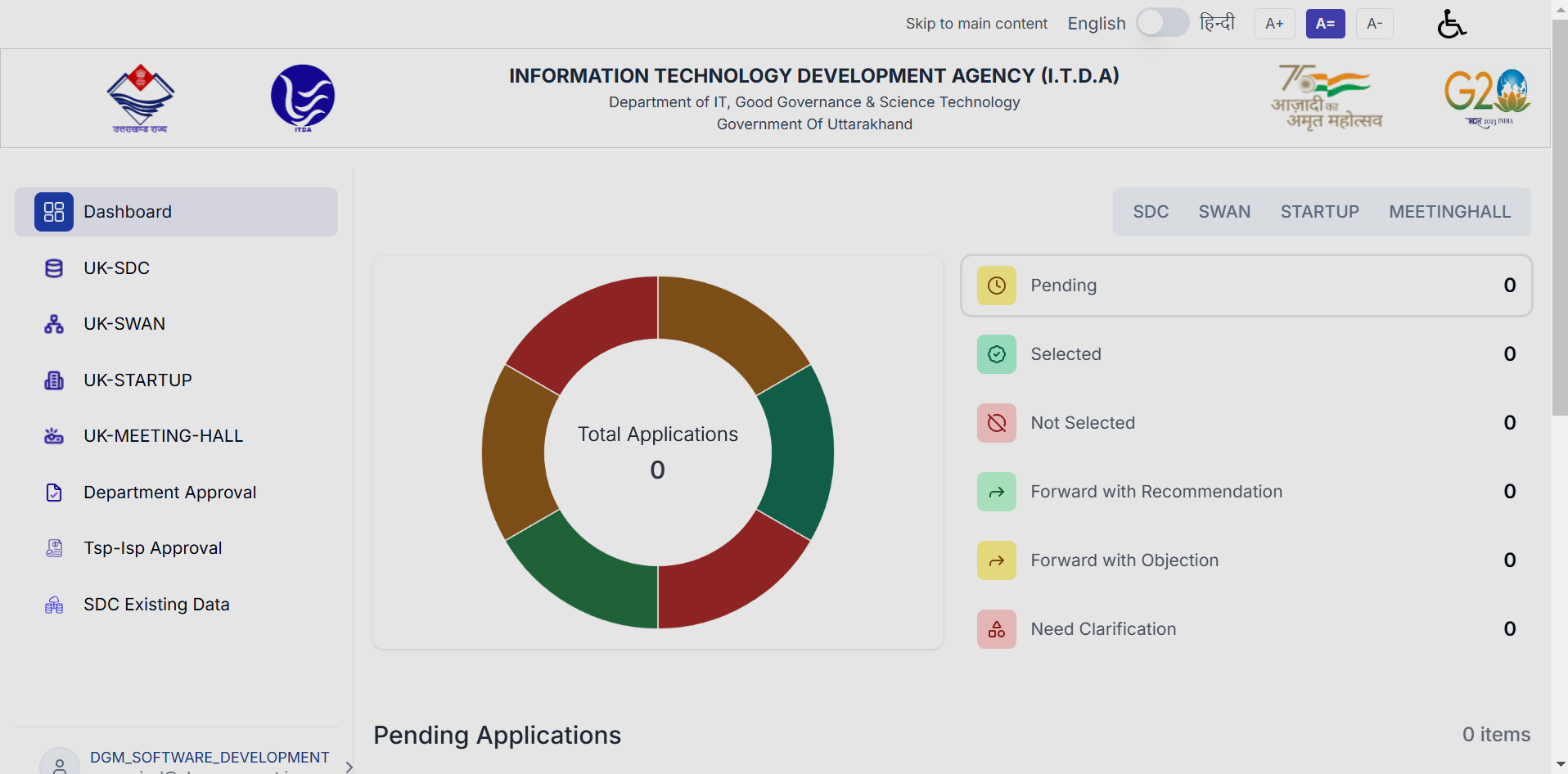Screen dimensions: 1568x774
Task: Select Forward with Recommendation row
Action: pyautogui.click(x=1246, y=492)
